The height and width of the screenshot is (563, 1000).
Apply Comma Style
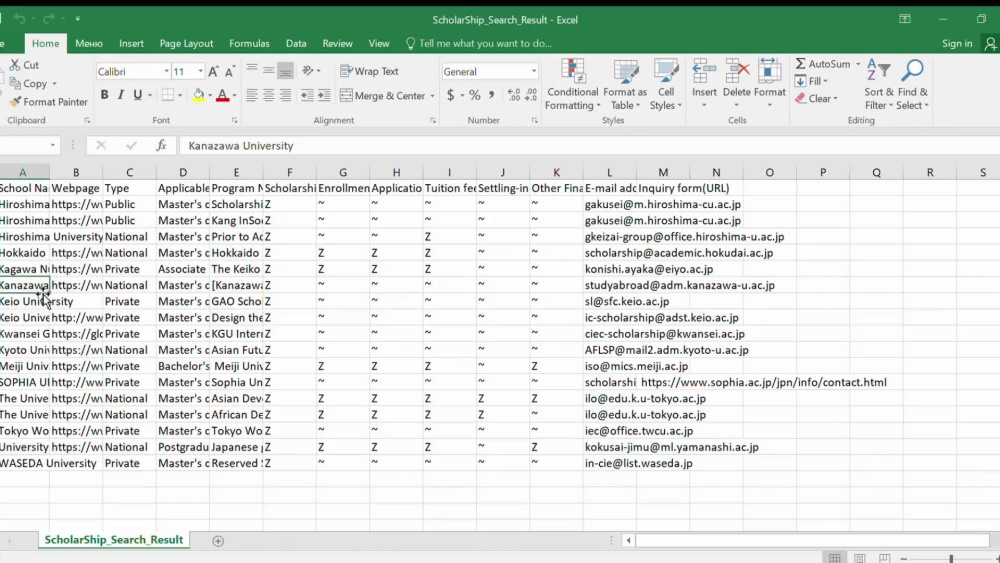pyautogui.click(x=491, y=95)
